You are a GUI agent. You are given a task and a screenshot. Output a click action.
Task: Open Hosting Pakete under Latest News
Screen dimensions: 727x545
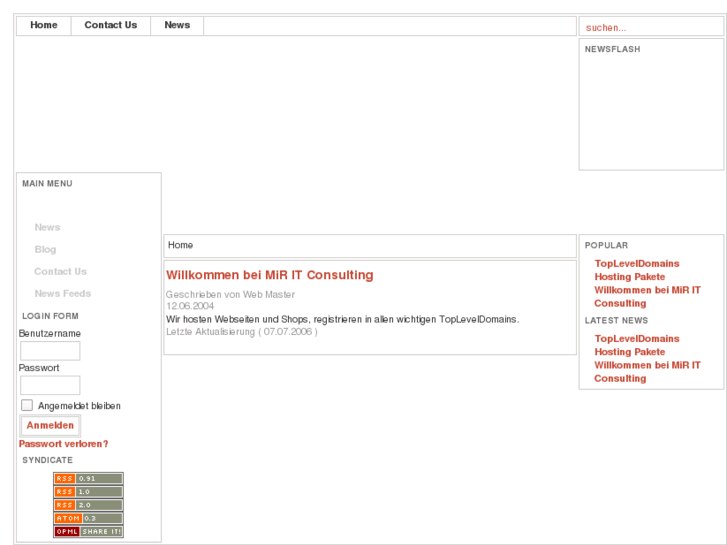point(630,352)
